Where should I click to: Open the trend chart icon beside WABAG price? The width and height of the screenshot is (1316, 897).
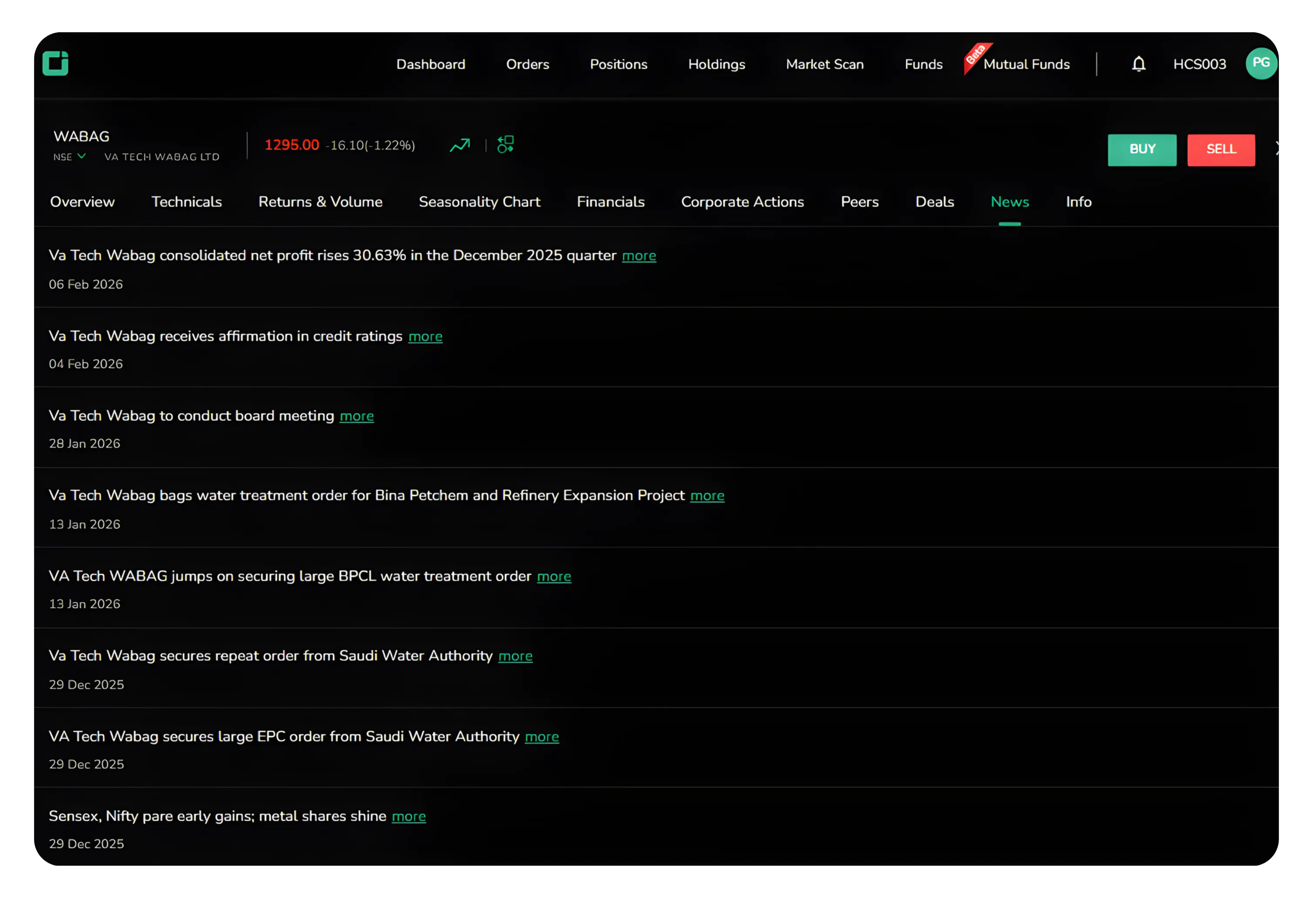[x=460, y=145]
